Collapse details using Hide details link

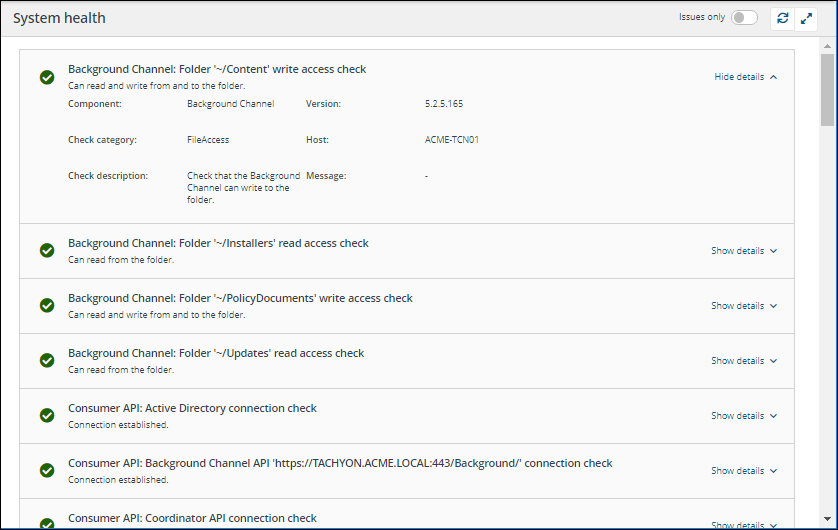coord(745,77)
